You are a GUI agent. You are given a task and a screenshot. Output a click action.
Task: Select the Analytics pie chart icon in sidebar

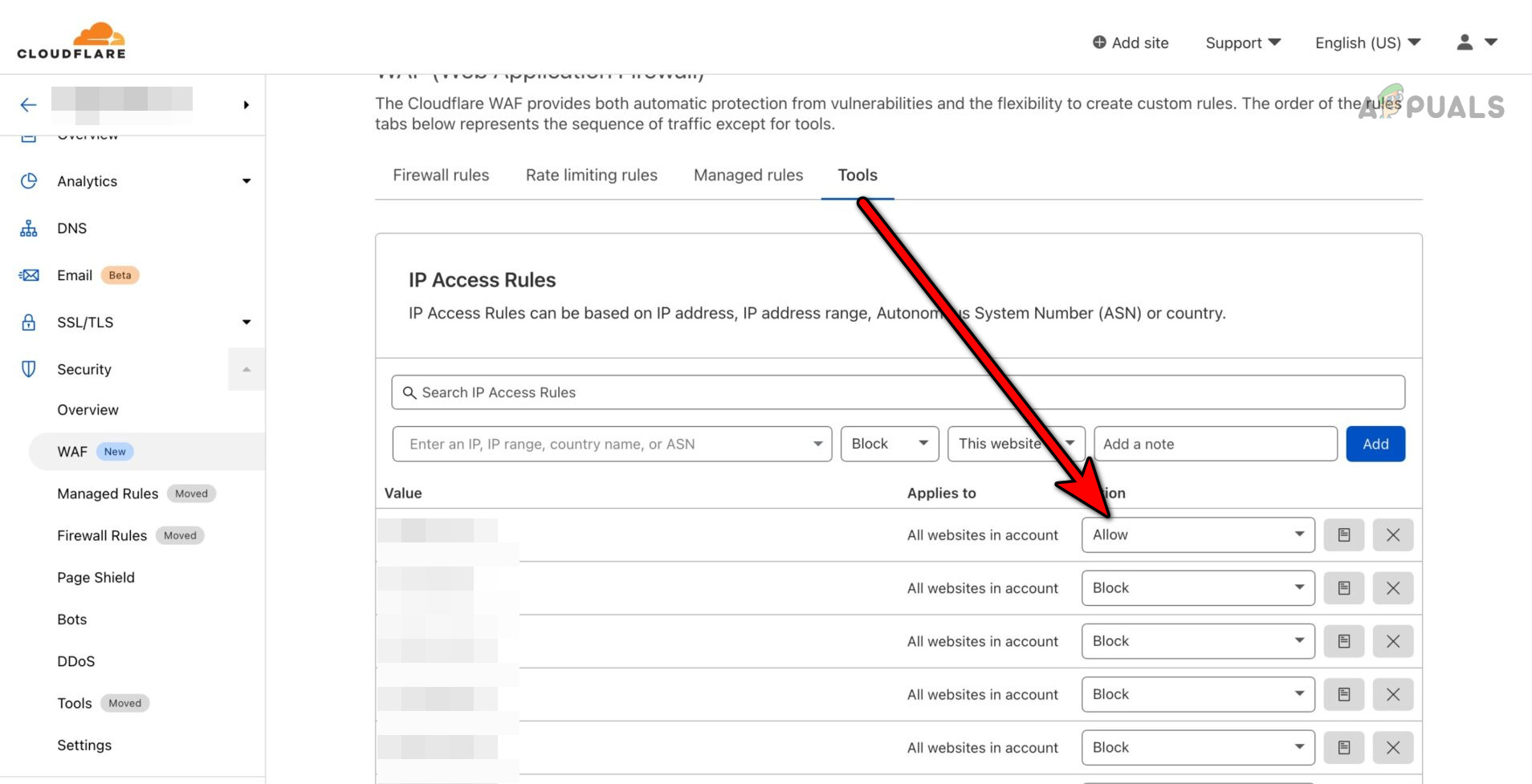pos(28,181)
